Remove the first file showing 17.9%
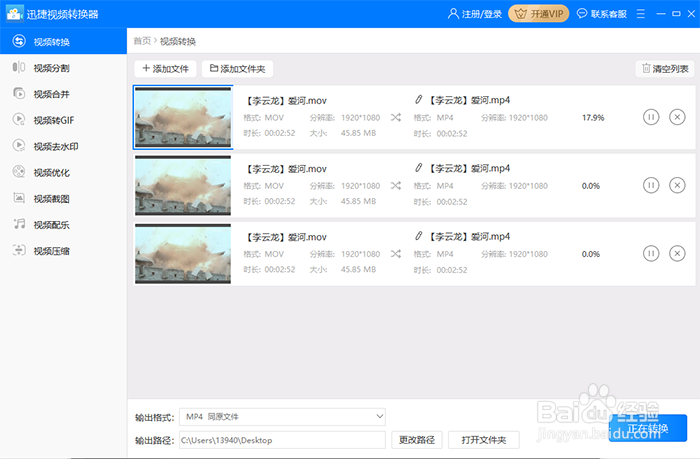 pos(677,117)
